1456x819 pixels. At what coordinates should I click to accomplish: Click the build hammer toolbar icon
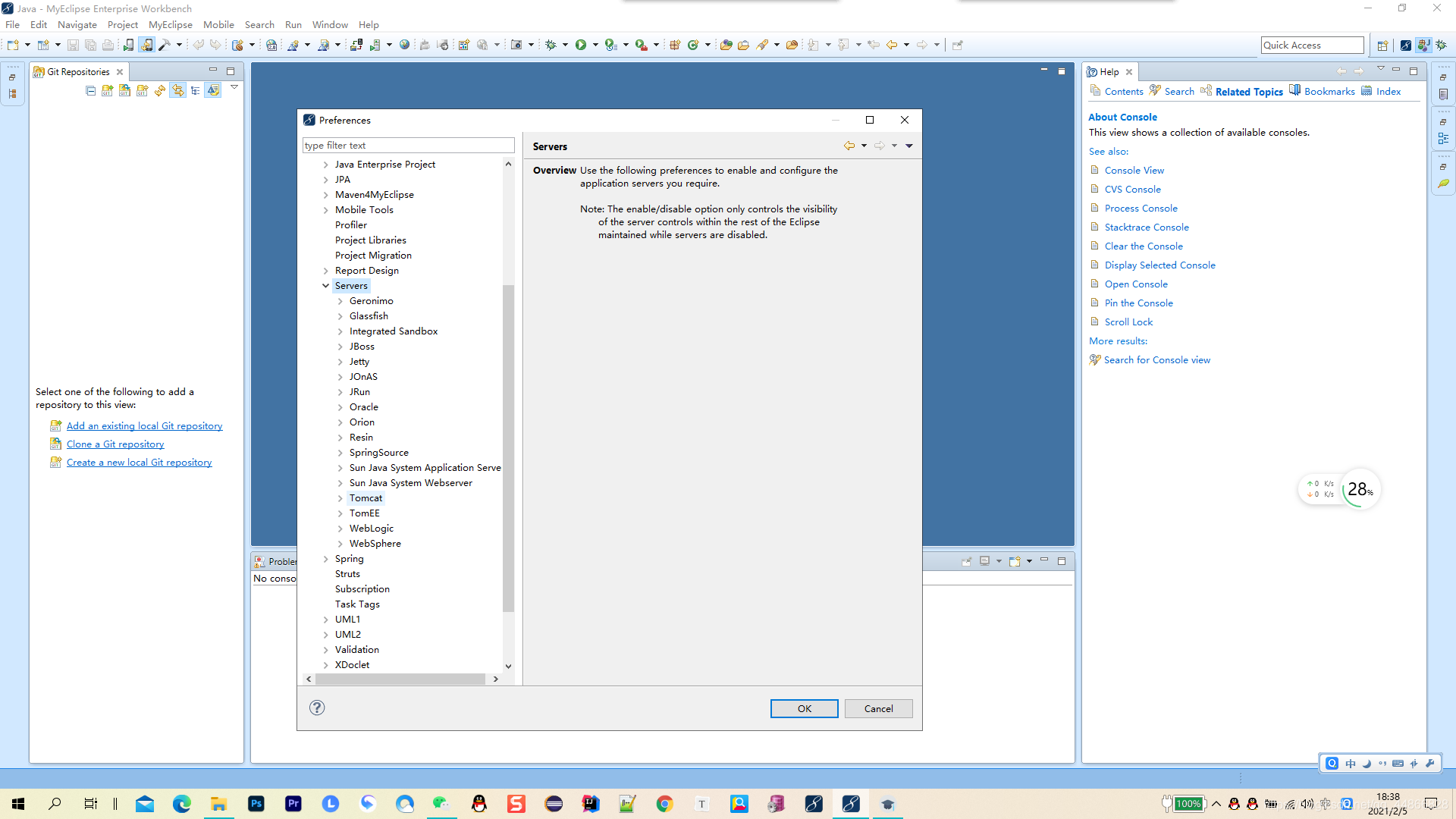pos(164,45)
